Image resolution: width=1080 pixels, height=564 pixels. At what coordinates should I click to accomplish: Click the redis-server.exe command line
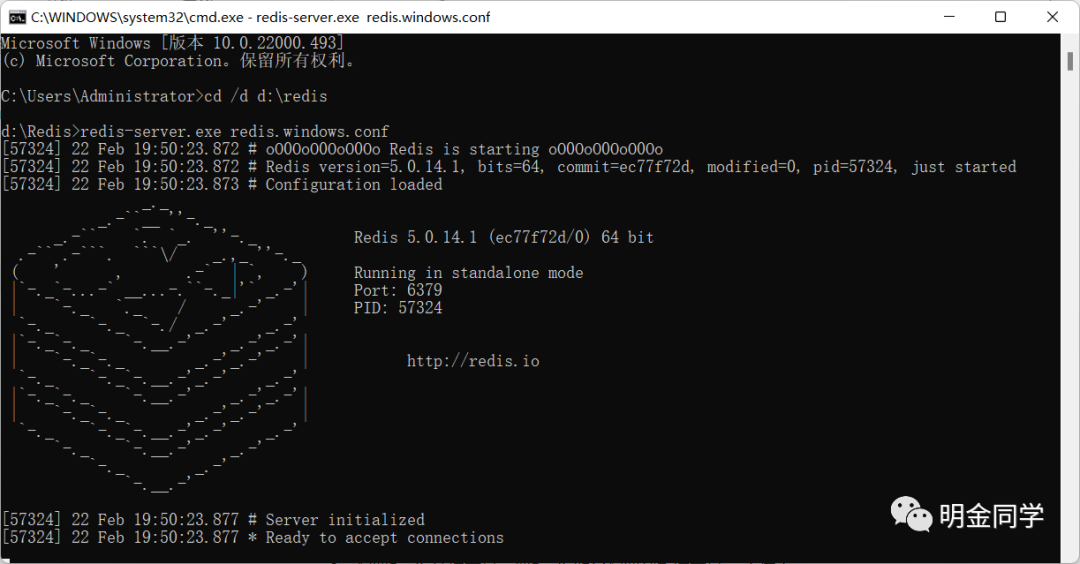pyautogui.click(x=234, y=132)
